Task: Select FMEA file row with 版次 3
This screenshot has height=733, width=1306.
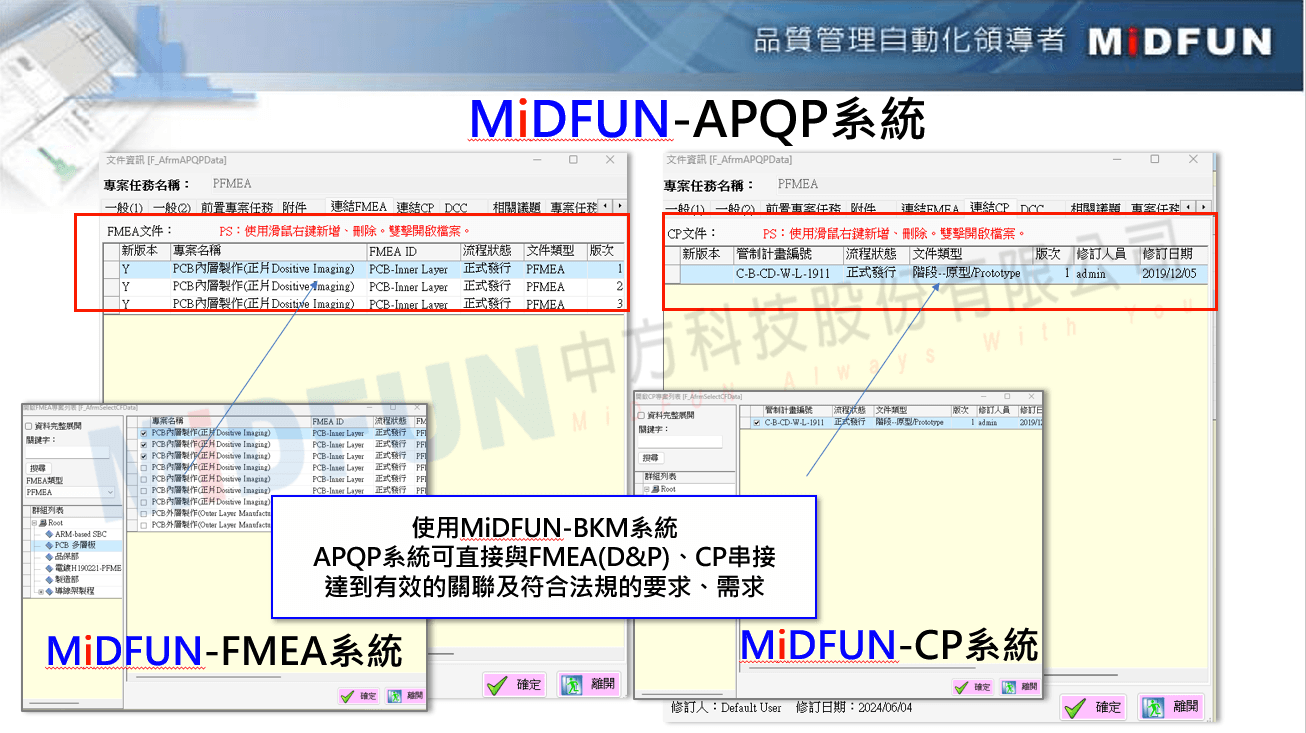Action: pyautogui.click(x=365, y=304)
